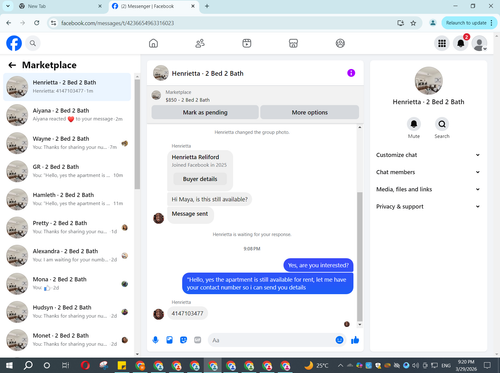Open the Facebook search magnifier
The height and width of the screenshot is (373, 500).
coord(33,43)
